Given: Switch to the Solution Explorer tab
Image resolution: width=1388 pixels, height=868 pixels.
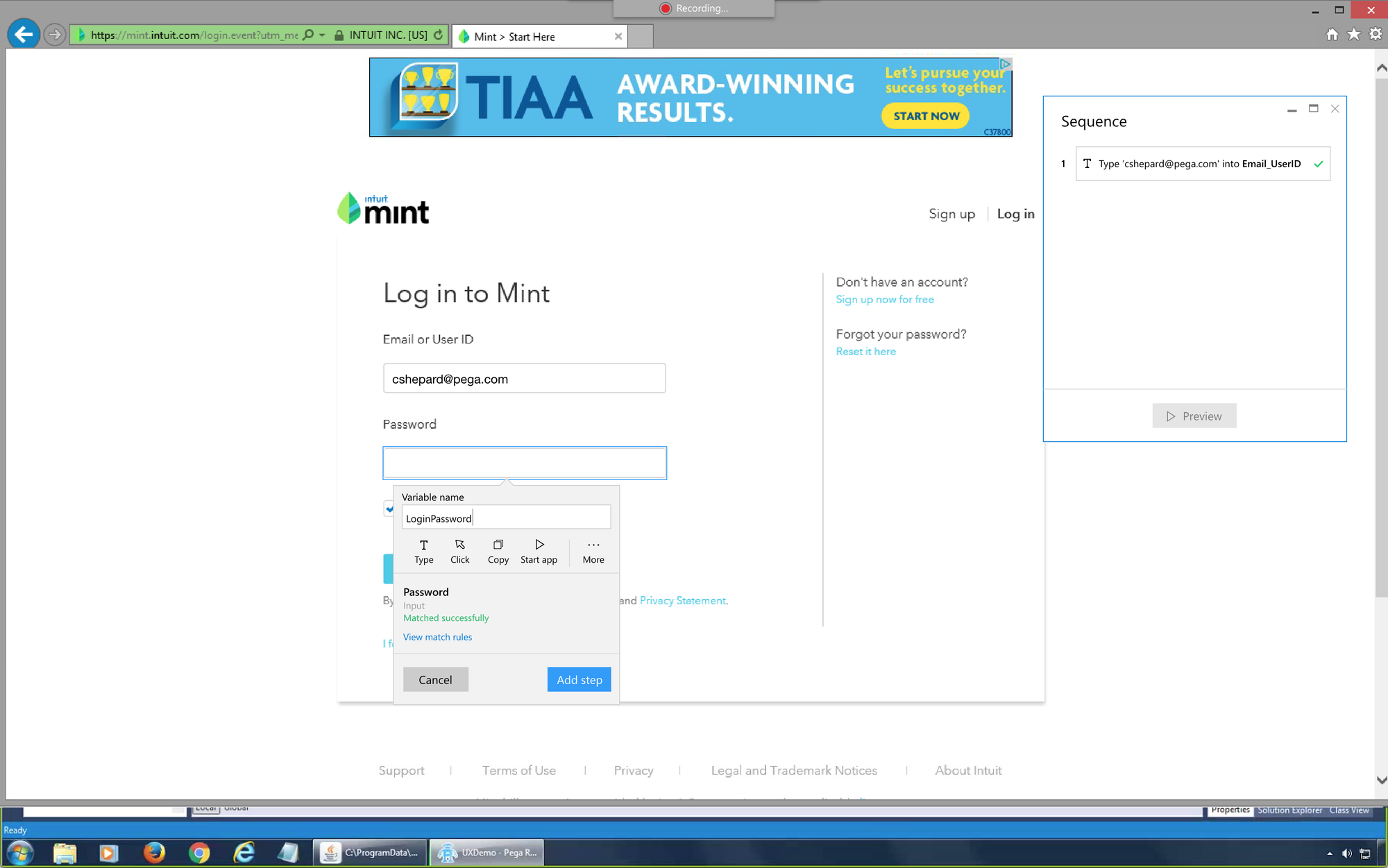Looking at the screenshot, I should pos(1289,810).
